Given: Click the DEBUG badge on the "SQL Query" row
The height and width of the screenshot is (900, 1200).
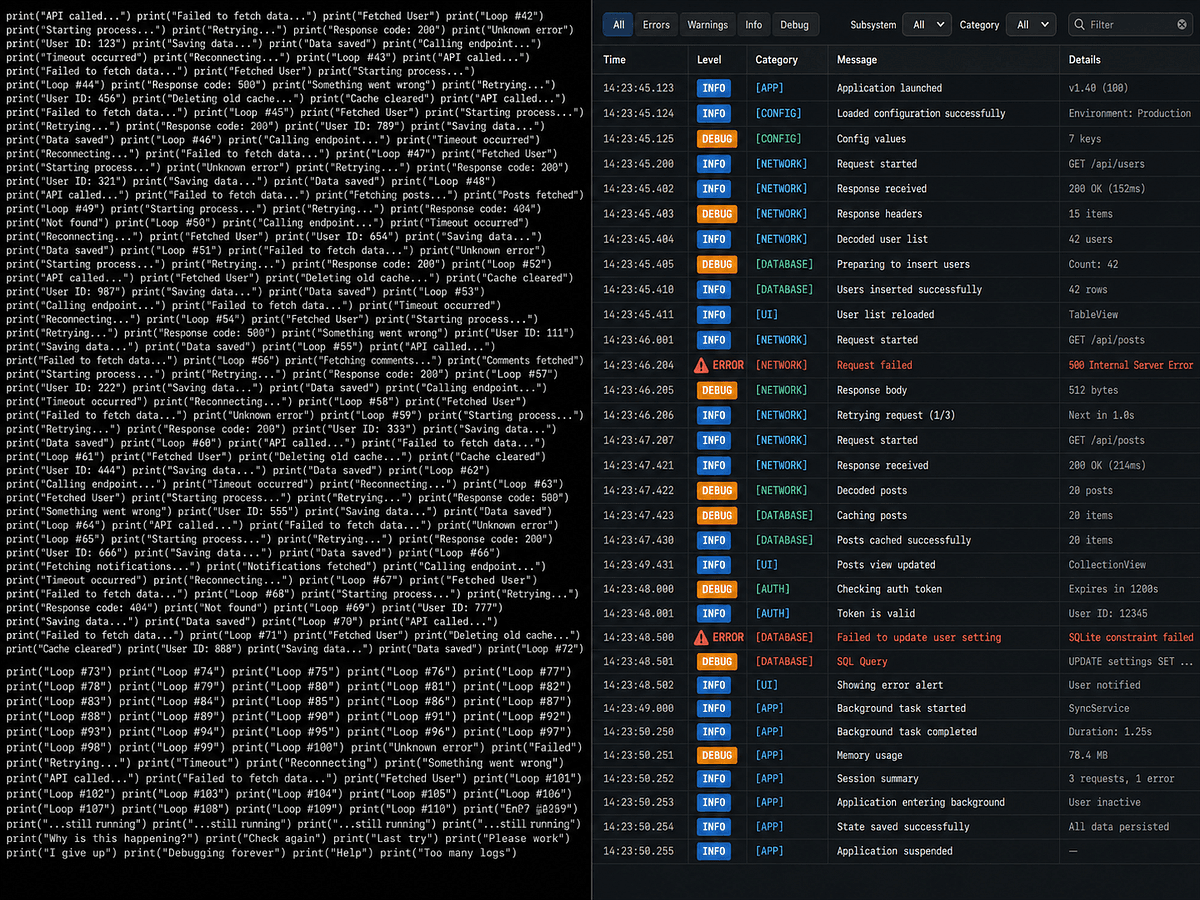Looking at the screenshot, I should pyautogui.click(x=716, y=661).
